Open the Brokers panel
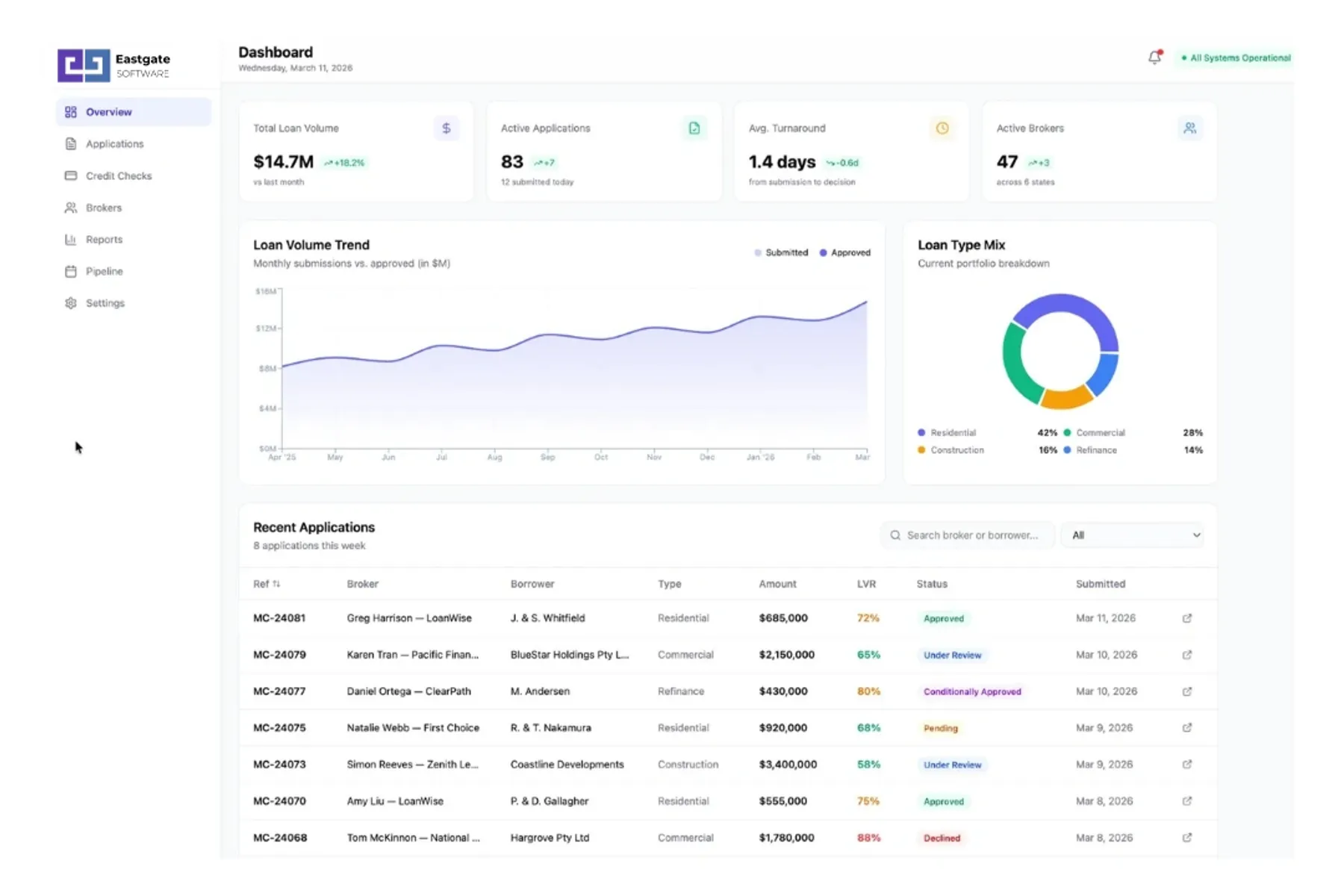The width and height of the screenshot is (1344, 896). point(103,208)
